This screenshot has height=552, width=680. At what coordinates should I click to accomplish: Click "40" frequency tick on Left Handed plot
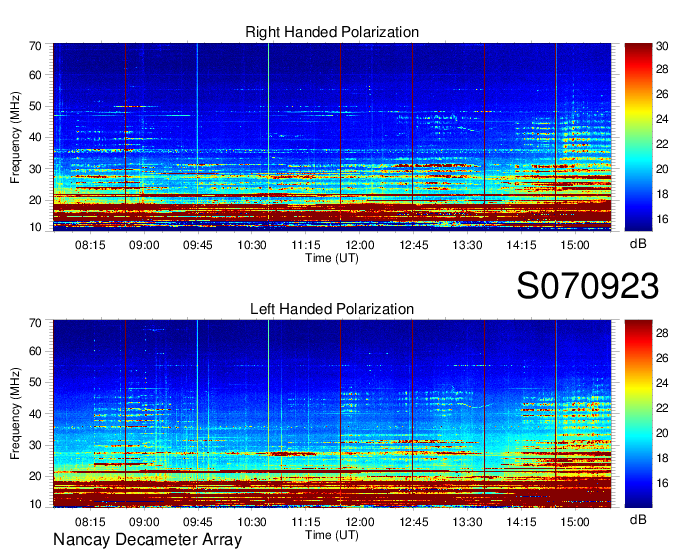click(x=35, y=414)
